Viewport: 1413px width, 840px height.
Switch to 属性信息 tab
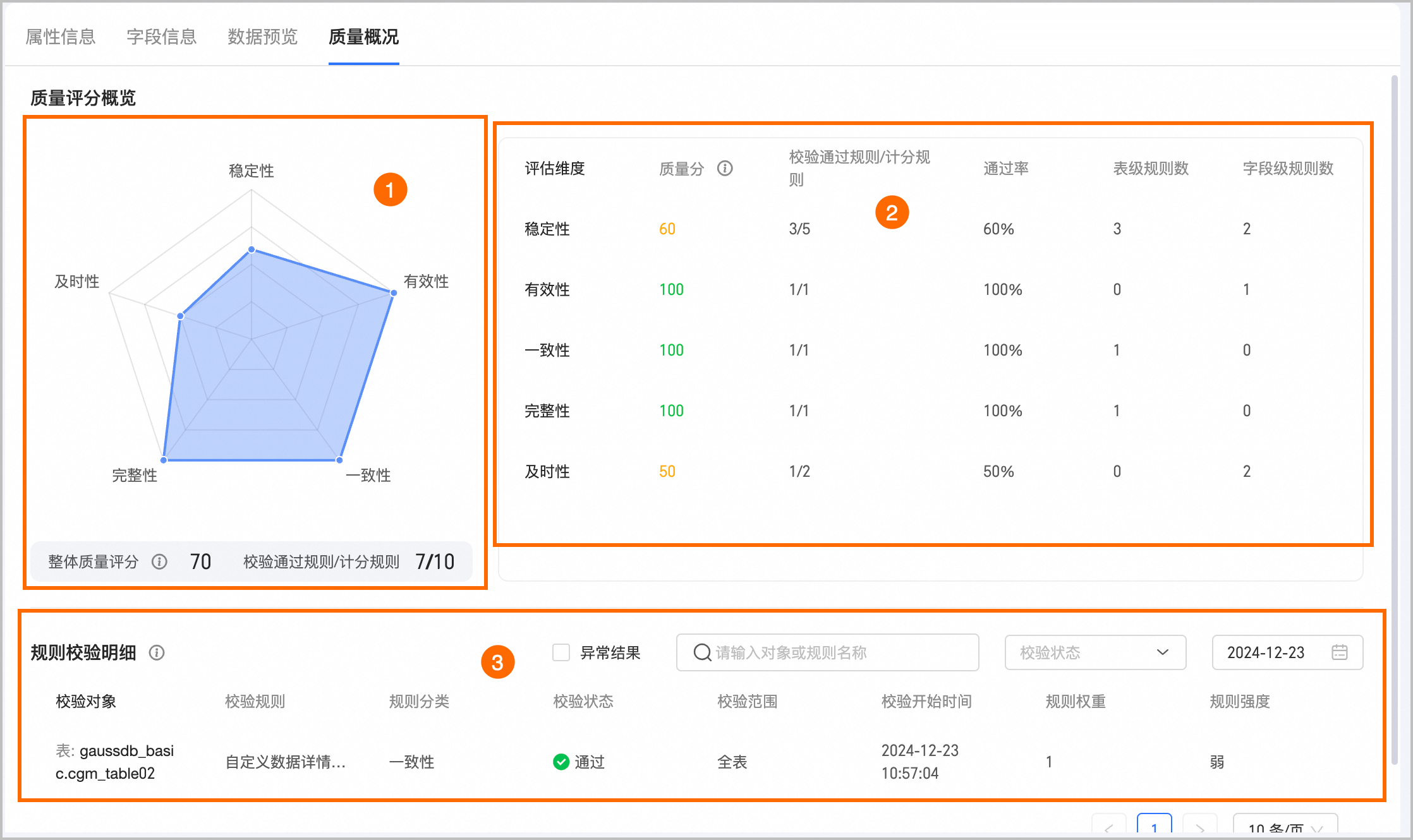point(61,37)
